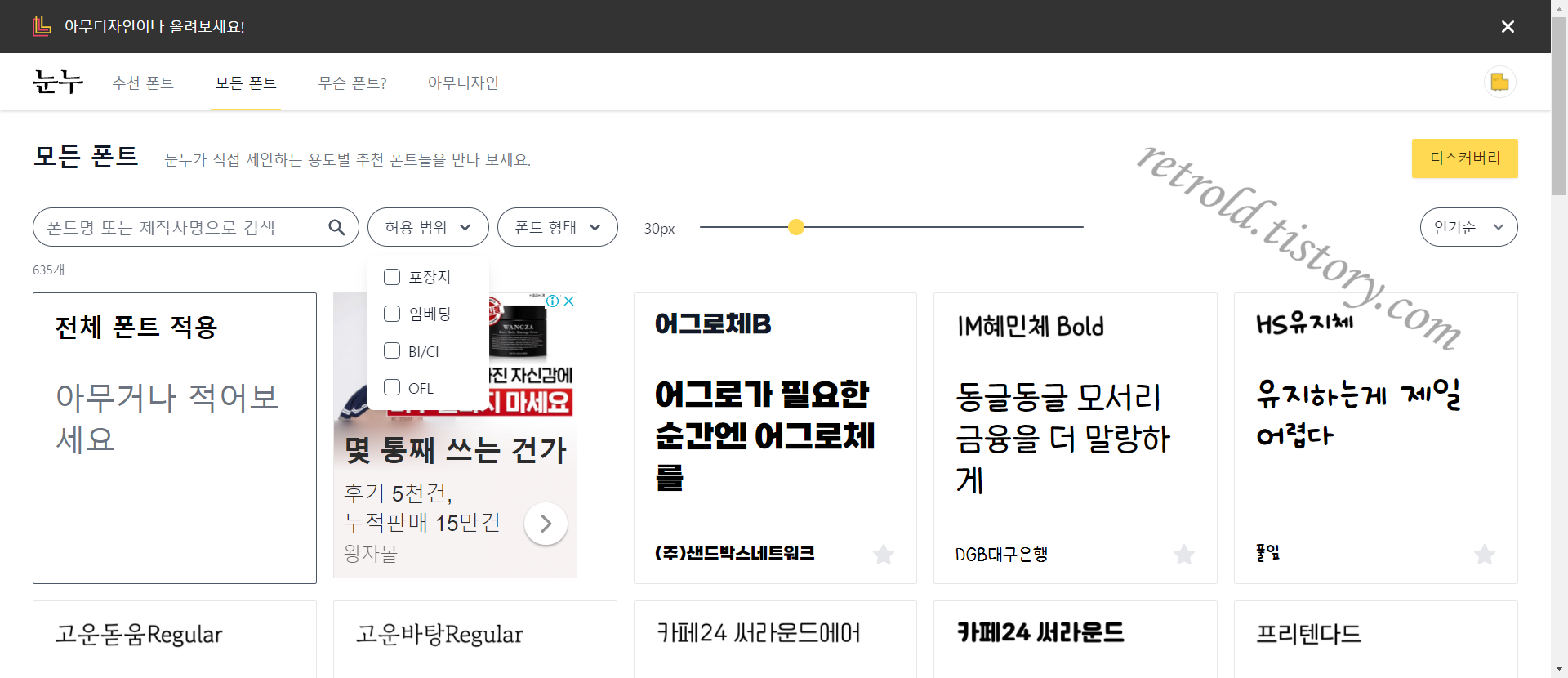Viewport: 1568px width, 678px height.
Task: Open the (주)샌드박스네트워크 maker link
Action: coord(735,553)
